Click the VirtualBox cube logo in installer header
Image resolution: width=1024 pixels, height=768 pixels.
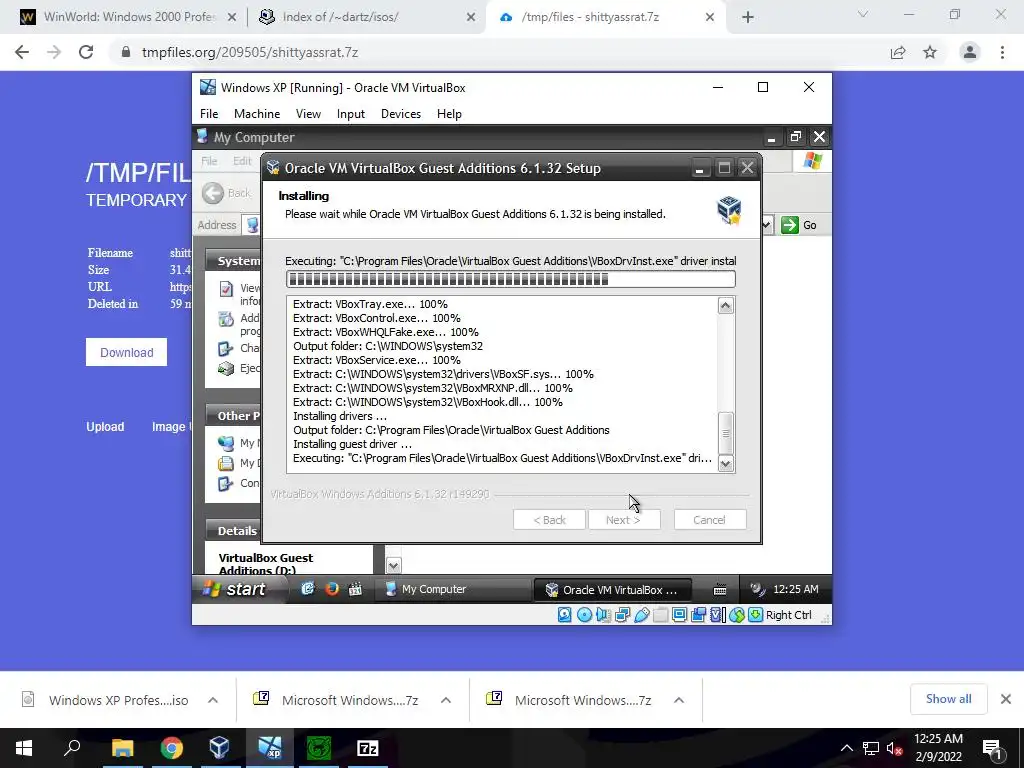click(x=729, y=210)
